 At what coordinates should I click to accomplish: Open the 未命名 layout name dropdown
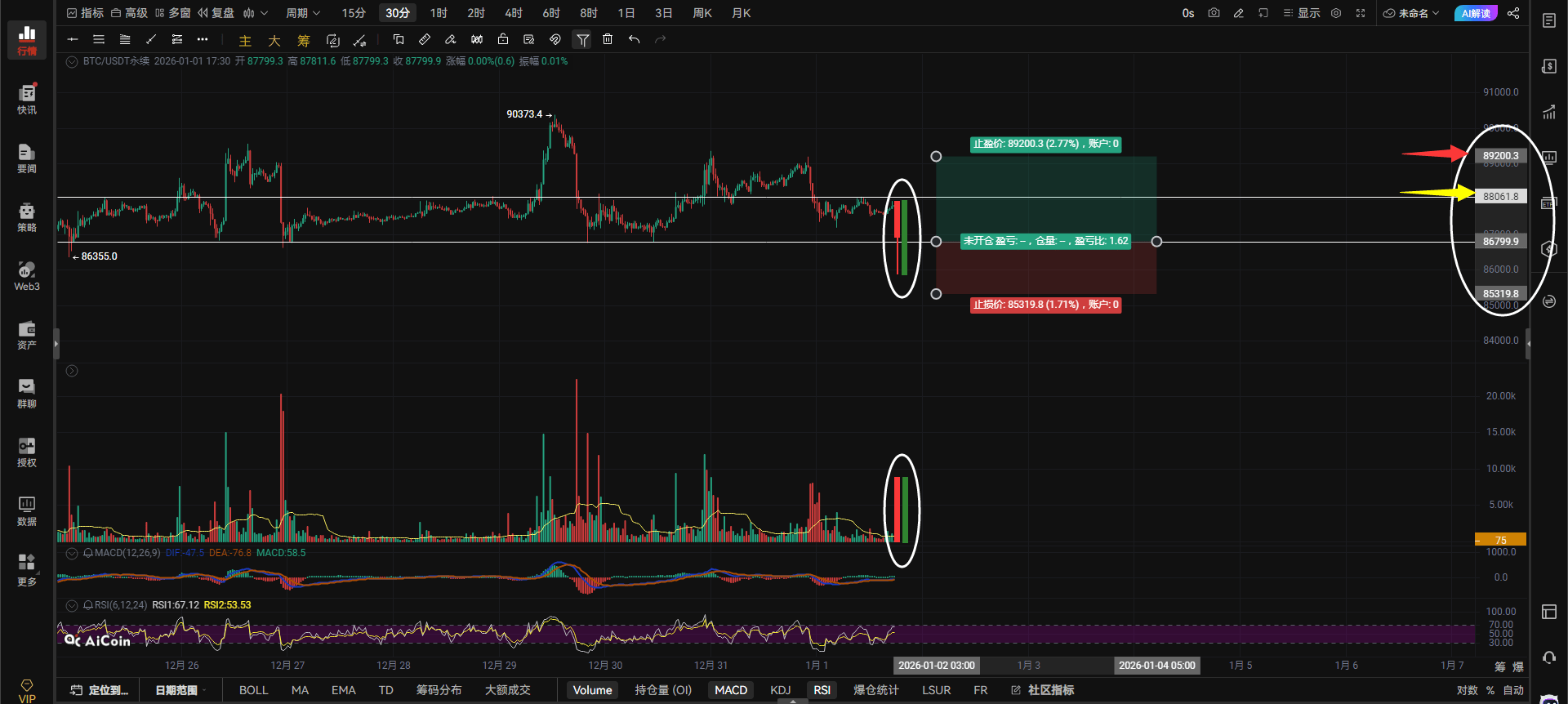[1411, 13]
